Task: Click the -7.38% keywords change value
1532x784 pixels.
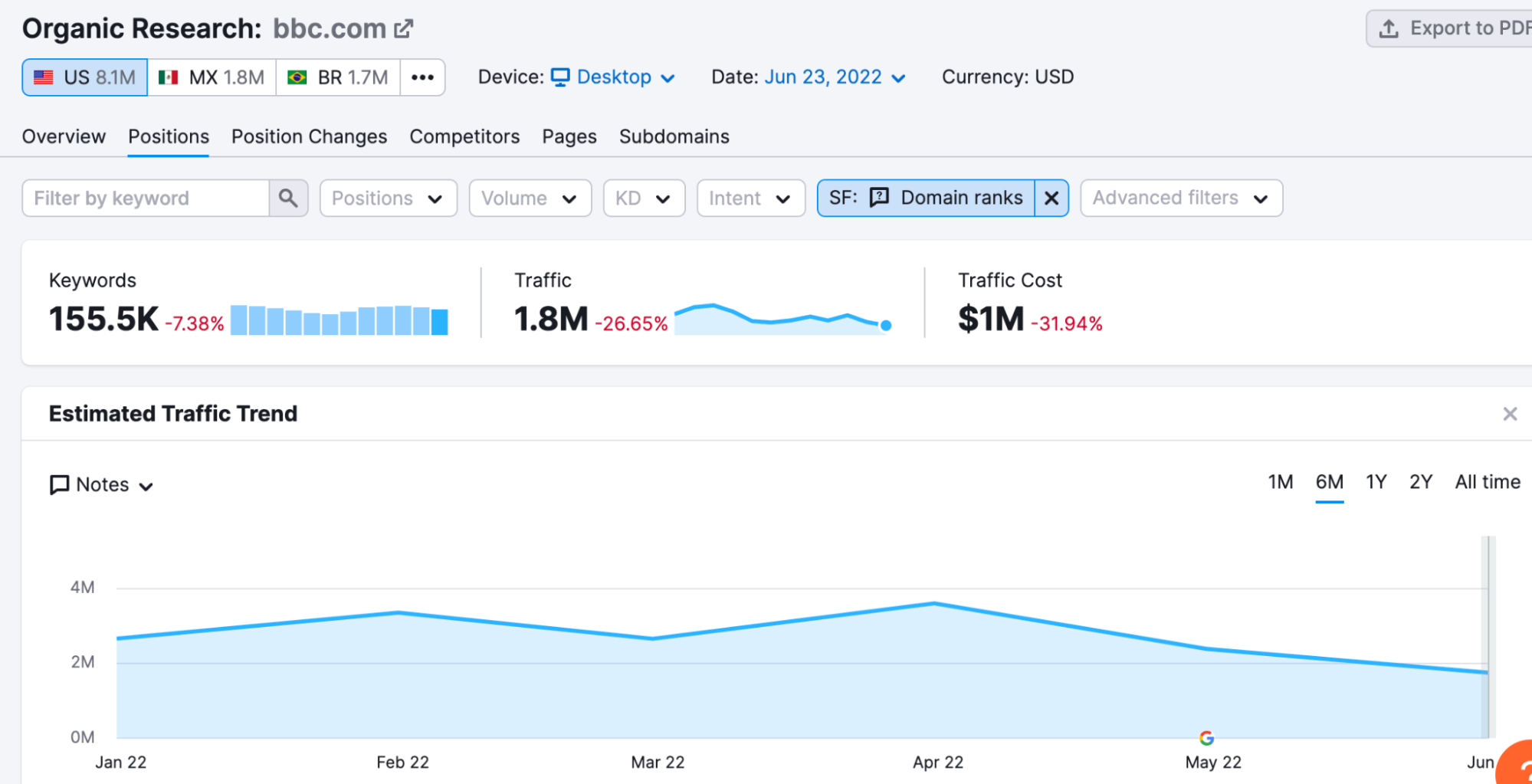Action: (x=195, y=324)
